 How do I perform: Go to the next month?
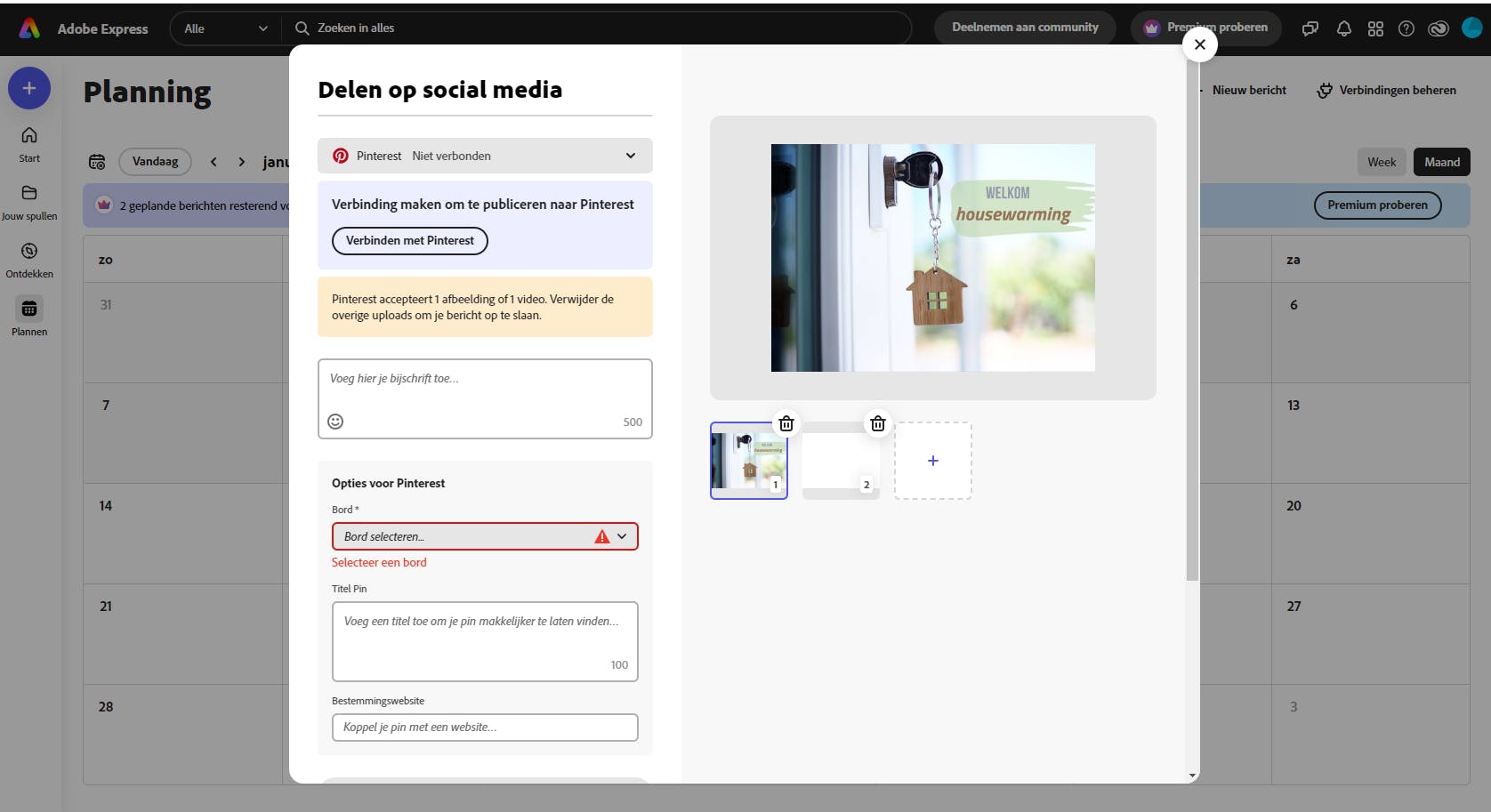tap(242, 162)
